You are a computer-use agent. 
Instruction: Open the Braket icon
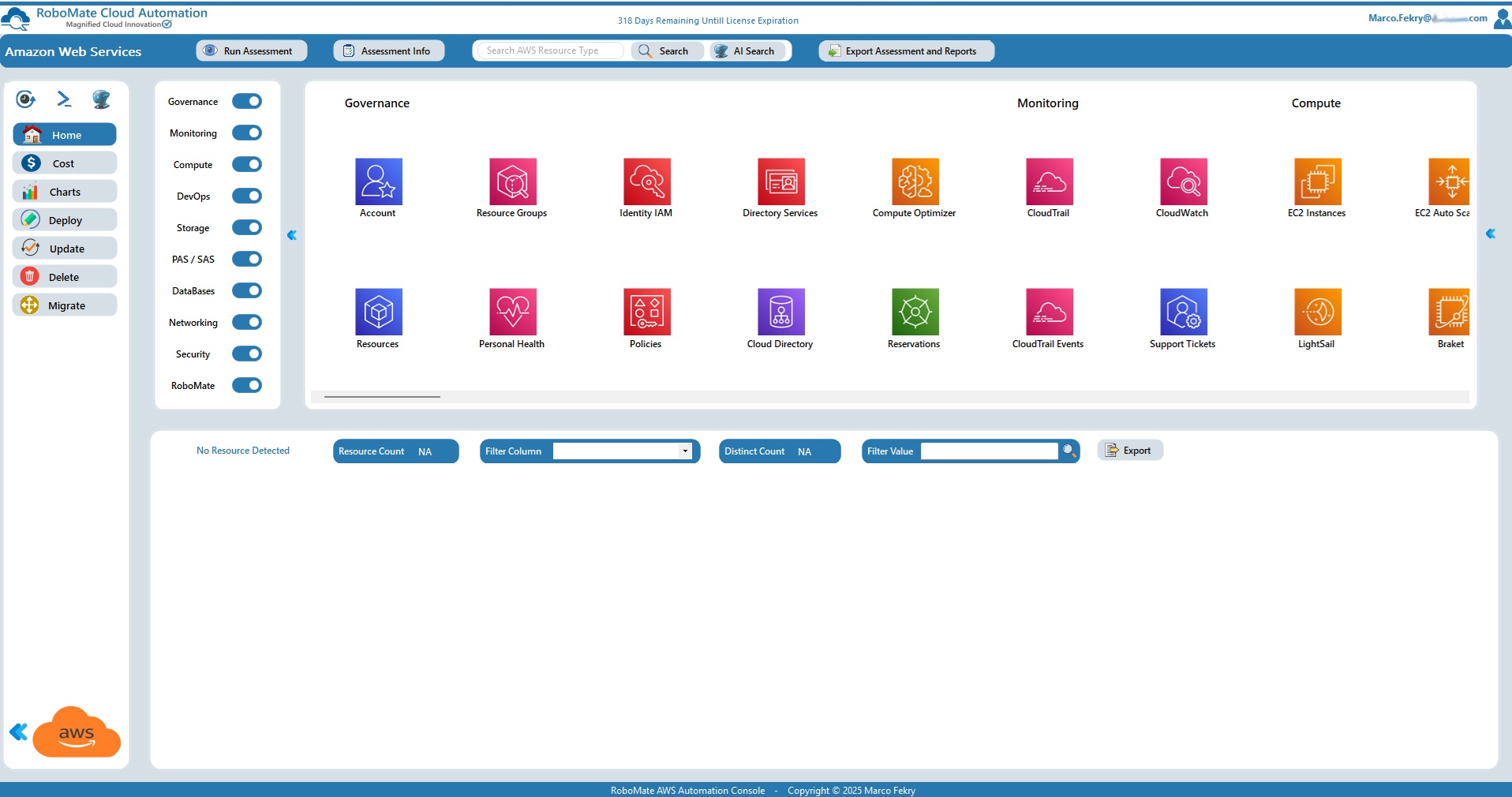pos(1449,312)
